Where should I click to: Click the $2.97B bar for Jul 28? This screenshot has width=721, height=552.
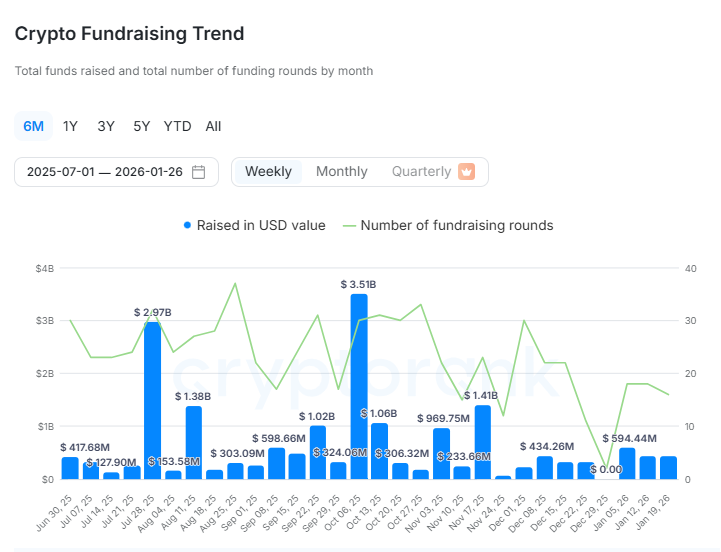tap(153, 400)
